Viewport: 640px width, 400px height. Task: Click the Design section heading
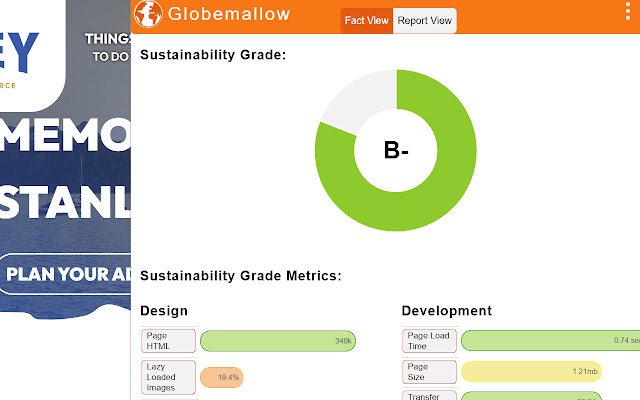164,311
